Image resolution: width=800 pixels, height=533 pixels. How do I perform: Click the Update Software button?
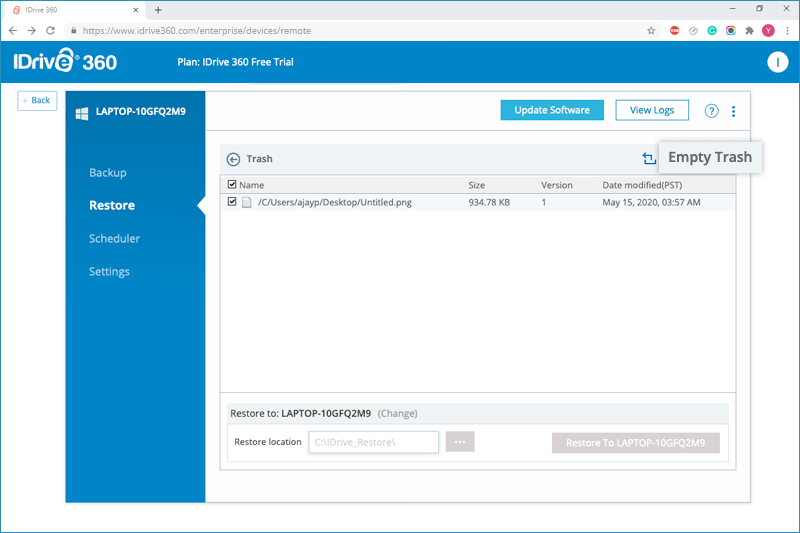(552, 110)
